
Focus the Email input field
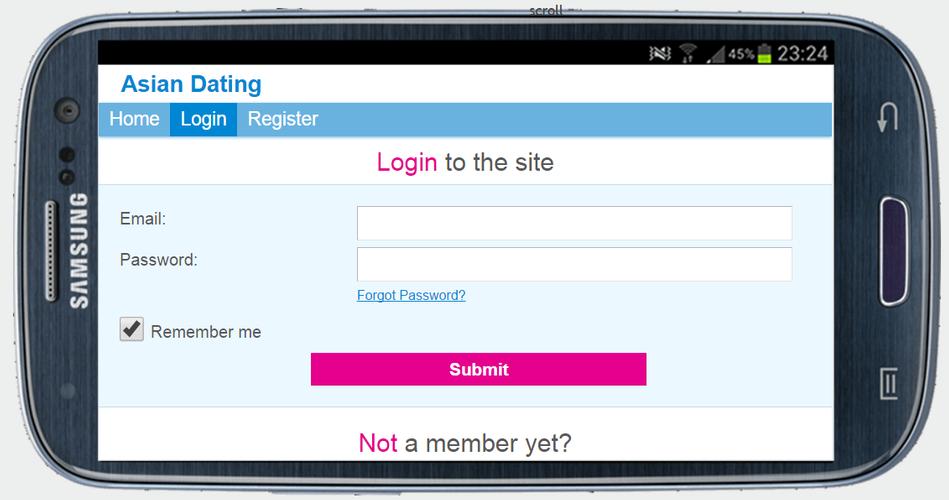tap(574, 223)
